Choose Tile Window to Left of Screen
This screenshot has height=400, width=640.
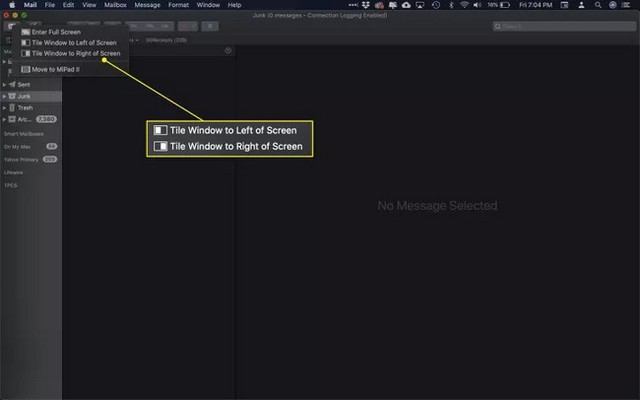tap(70, 42)
